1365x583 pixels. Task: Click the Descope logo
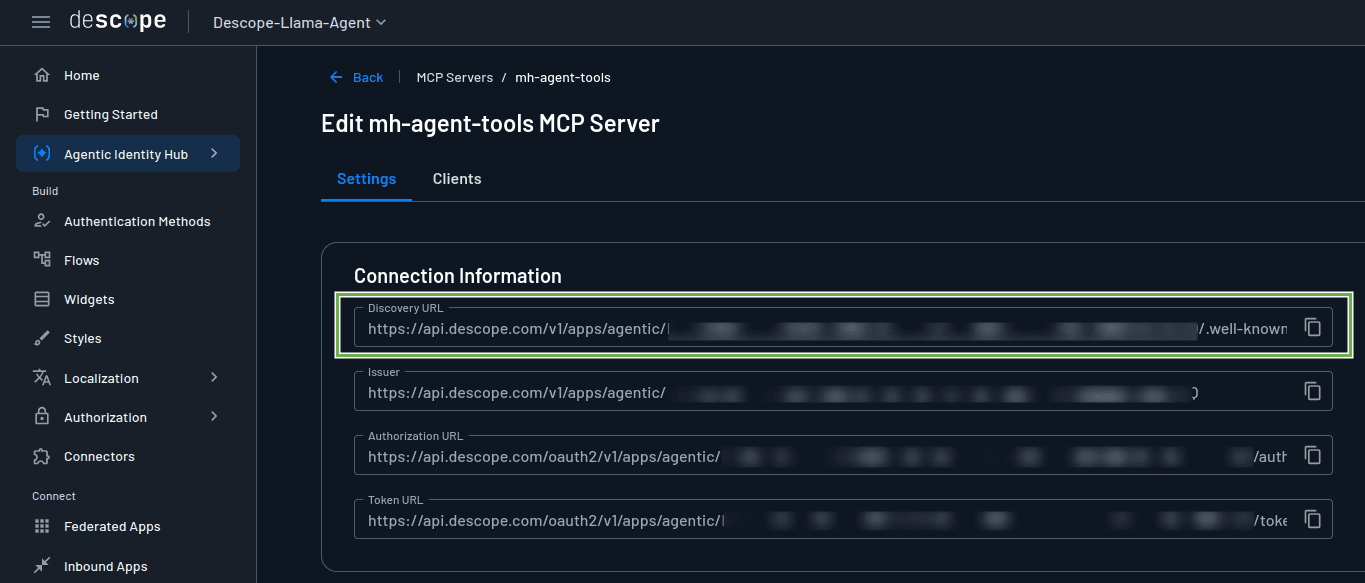(118, 21)
